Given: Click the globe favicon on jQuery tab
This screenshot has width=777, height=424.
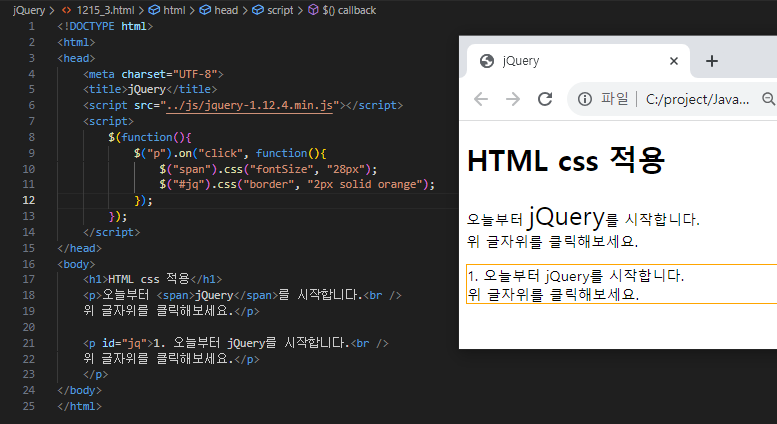Looking at the screenshot, I should tap(487, 61).
